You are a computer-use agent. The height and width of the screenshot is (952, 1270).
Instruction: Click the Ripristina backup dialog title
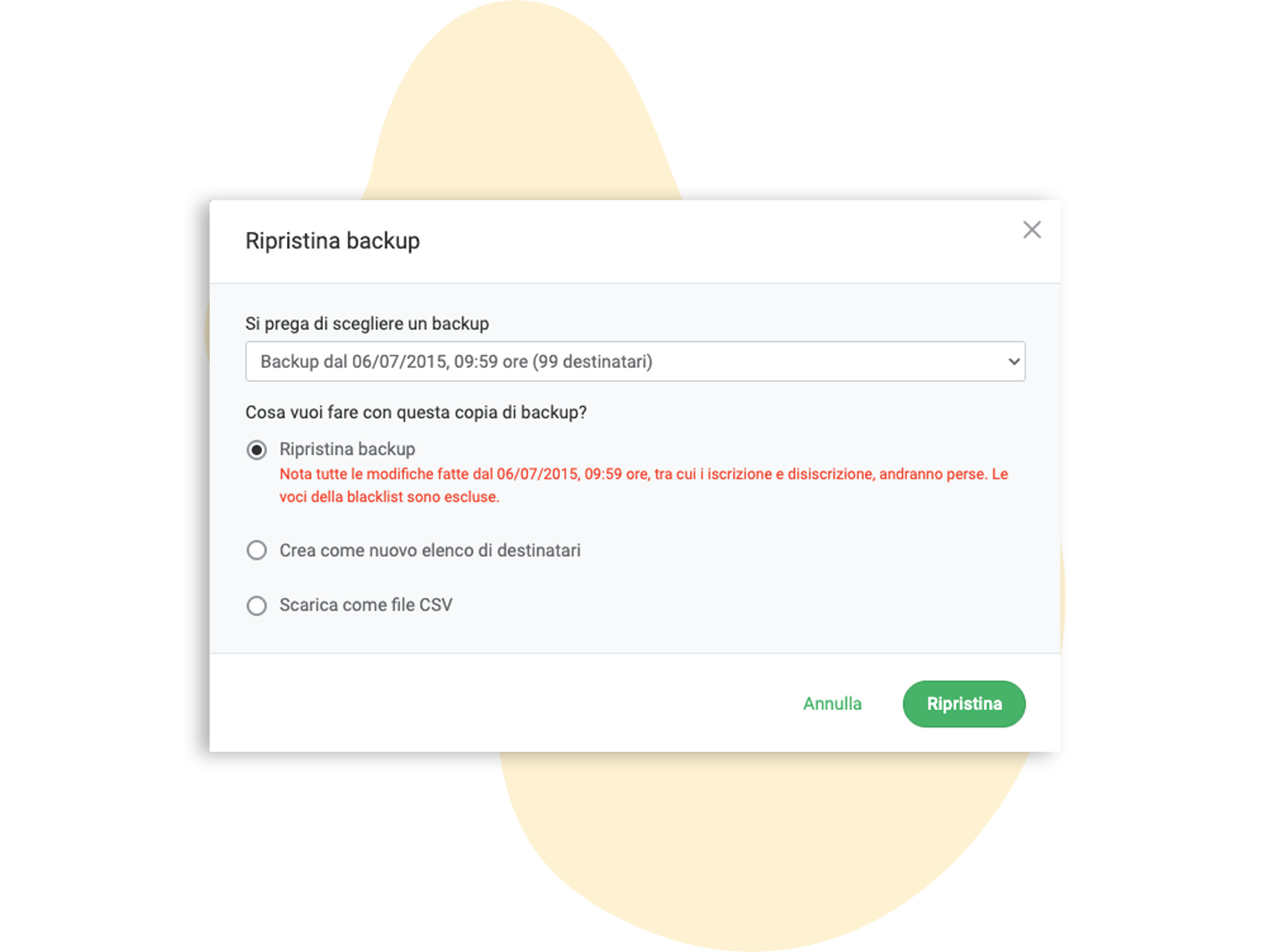coord(332,241)
